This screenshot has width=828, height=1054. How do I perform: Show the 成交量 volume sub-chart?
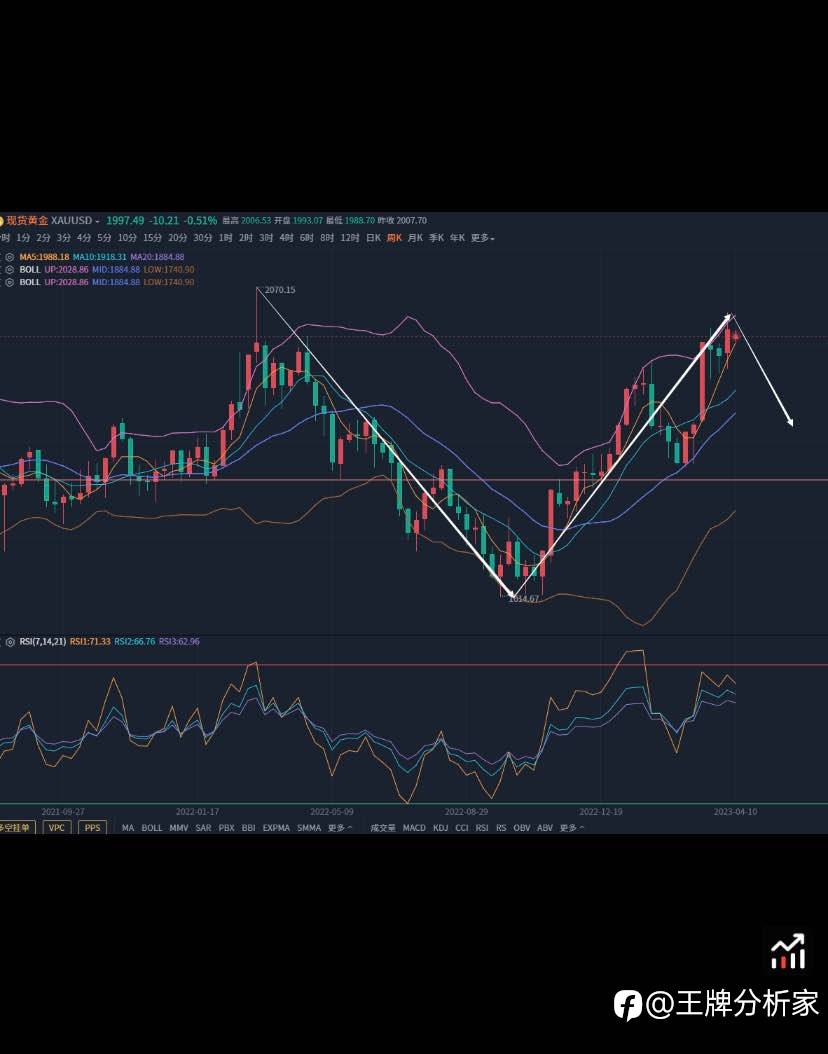[x=383, y=828]
